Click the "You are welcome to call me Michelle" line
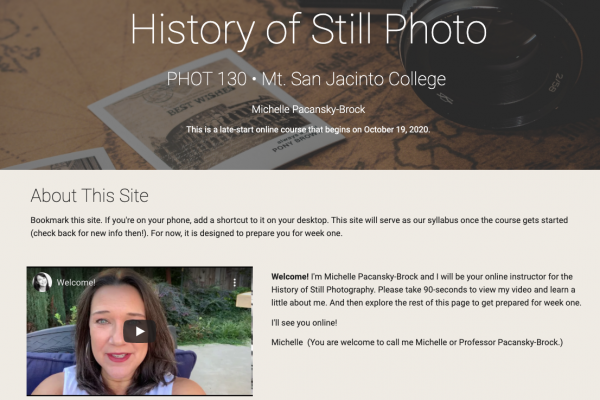Viewport: 600px width, 400px height. pos(417,343)
